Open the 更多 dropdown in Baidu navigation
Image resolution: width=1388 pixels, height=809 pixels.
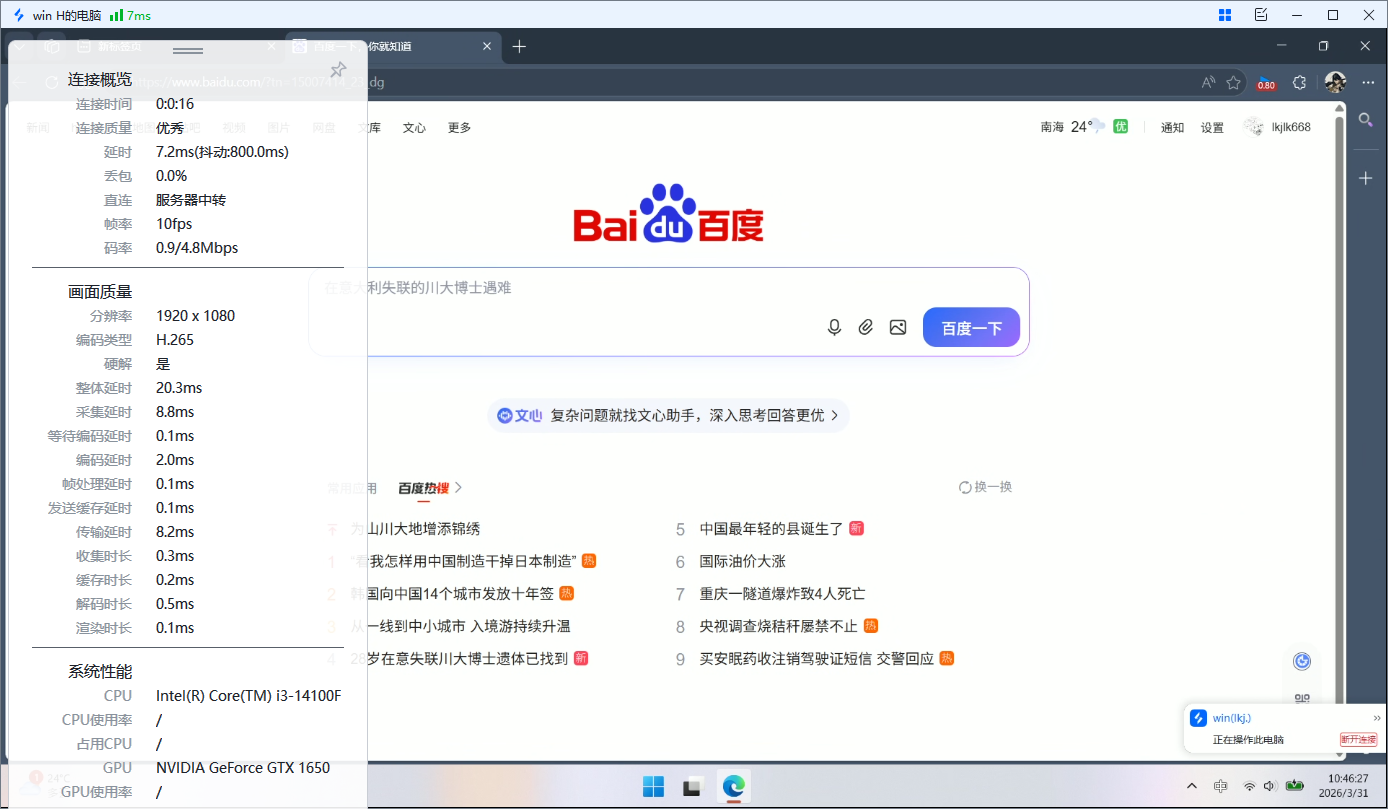[x=459, y=127]
